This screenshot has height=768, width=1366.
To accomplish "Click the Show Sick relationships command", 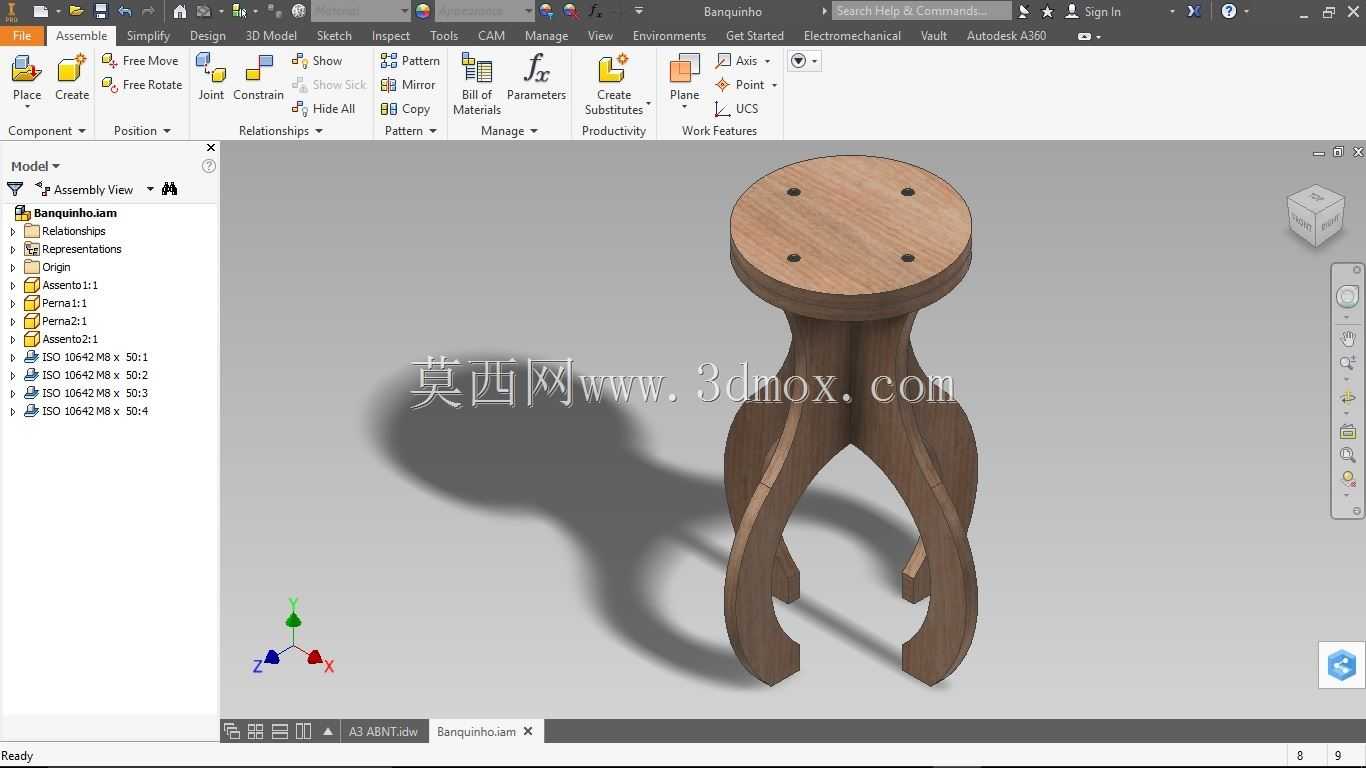I will 329,85.
